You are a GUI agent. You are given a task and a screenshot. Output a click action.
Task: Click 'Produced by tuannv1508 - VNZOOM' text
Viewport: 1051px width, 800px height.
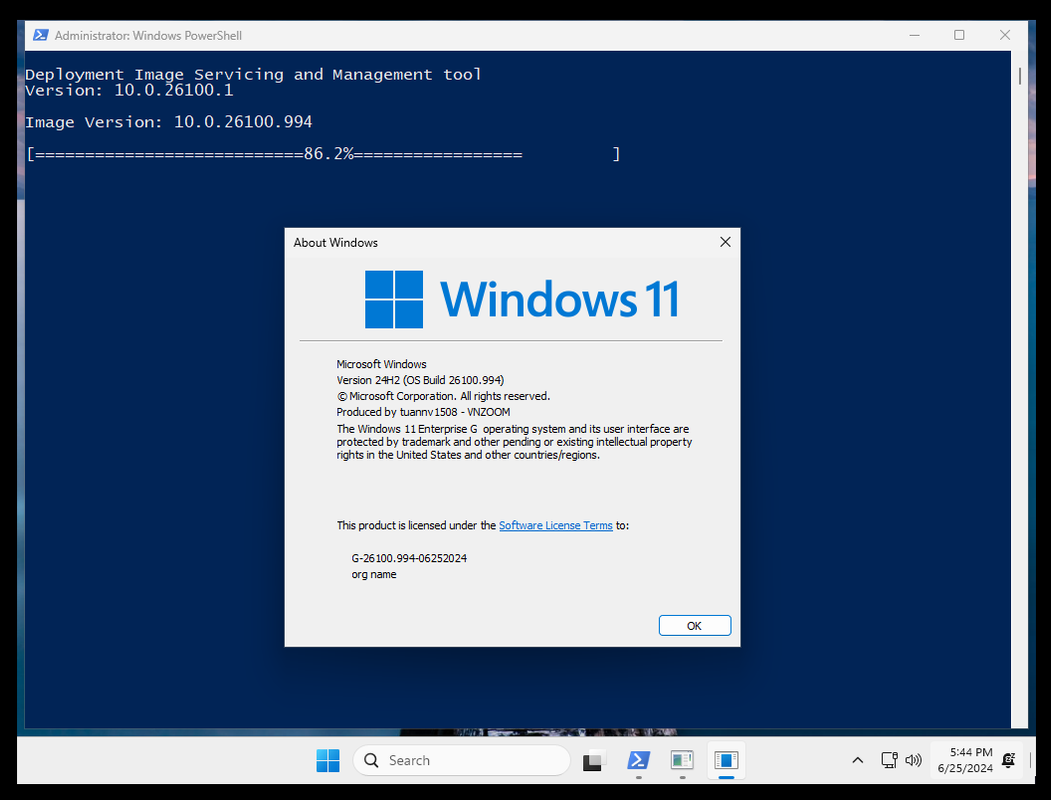[x=423, y=412]
